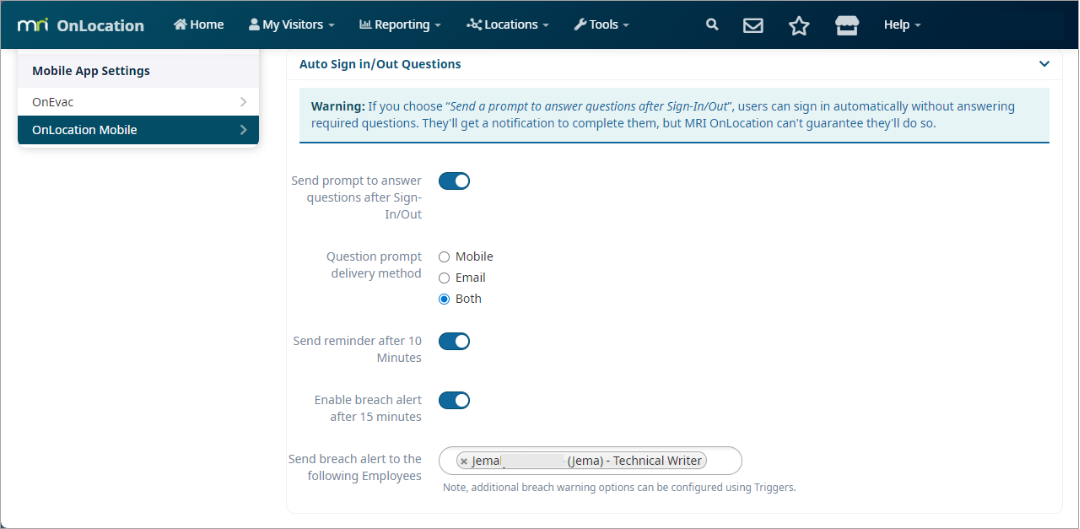Remove Jema from breach alert employees
The width and height of the screenshot is (1080, 529).
pos(464,461)
